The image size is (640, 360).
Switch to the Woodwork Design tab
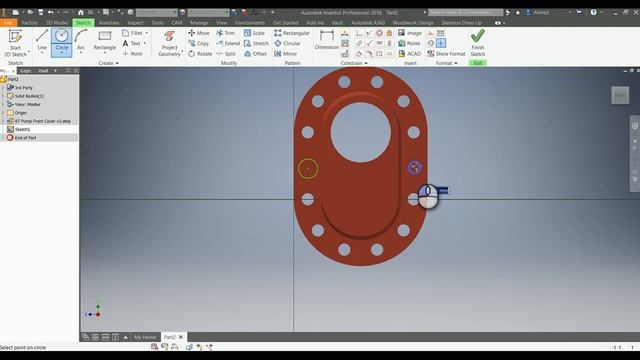[413, 23]
